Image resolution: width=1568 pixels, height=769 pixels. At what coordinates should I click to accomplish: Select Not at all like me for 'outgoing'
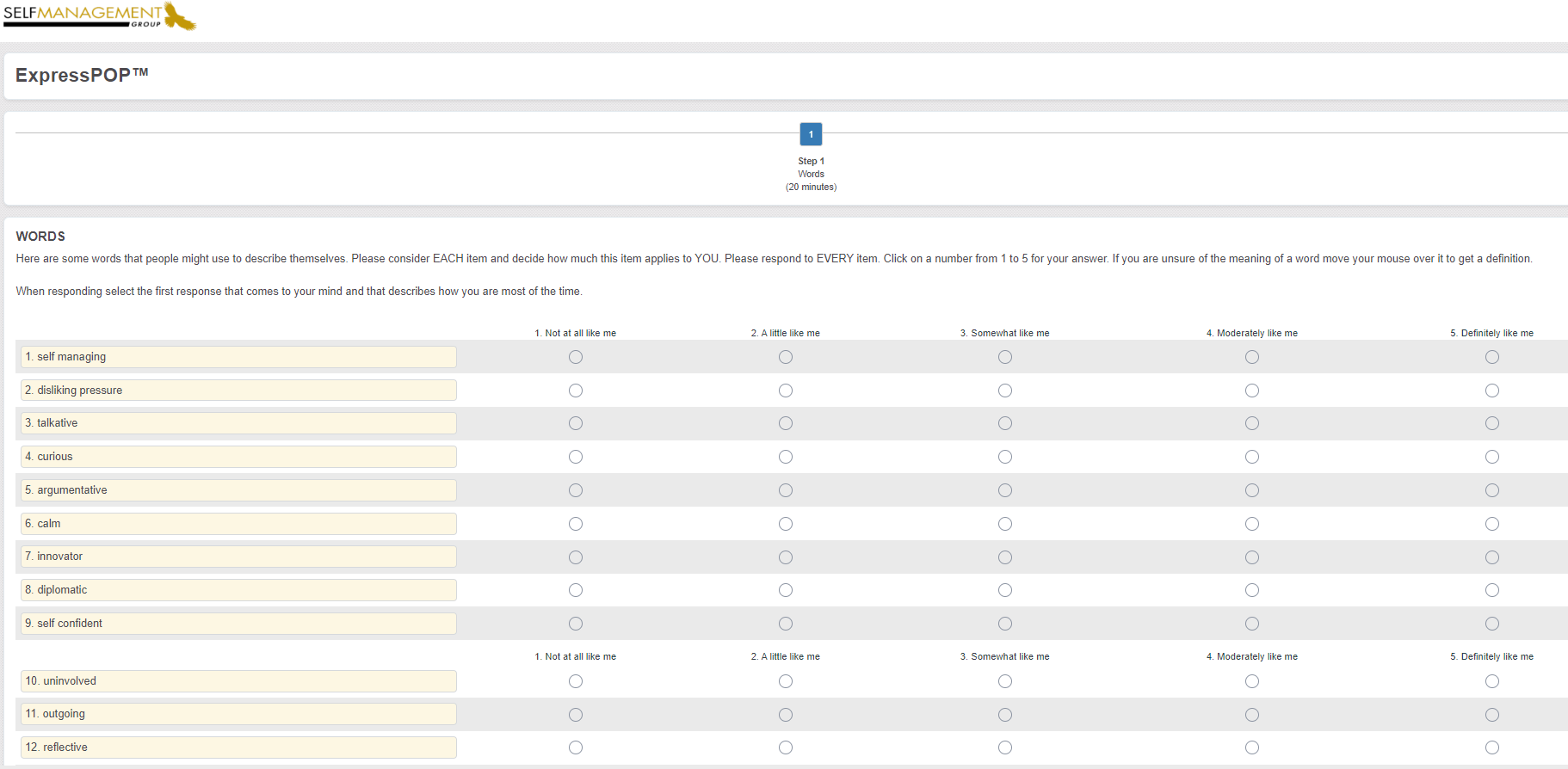(576, 715)
